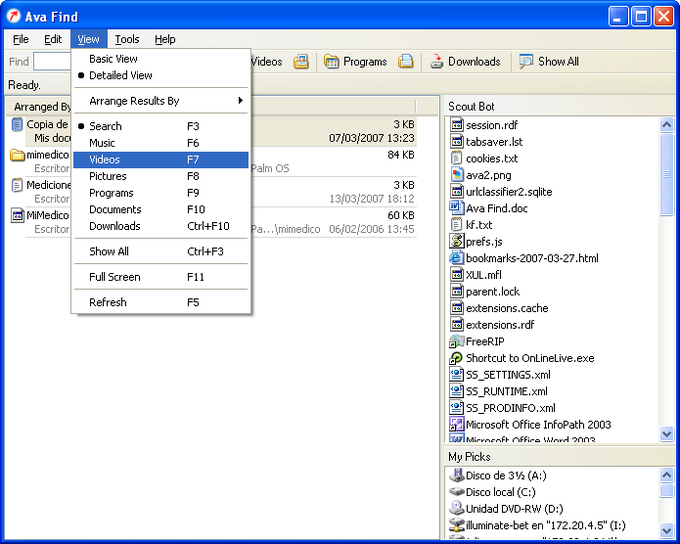Open the Edit menu
Image resolution: width=680 pixels, height=544 pixels.
tap(53, 39)
